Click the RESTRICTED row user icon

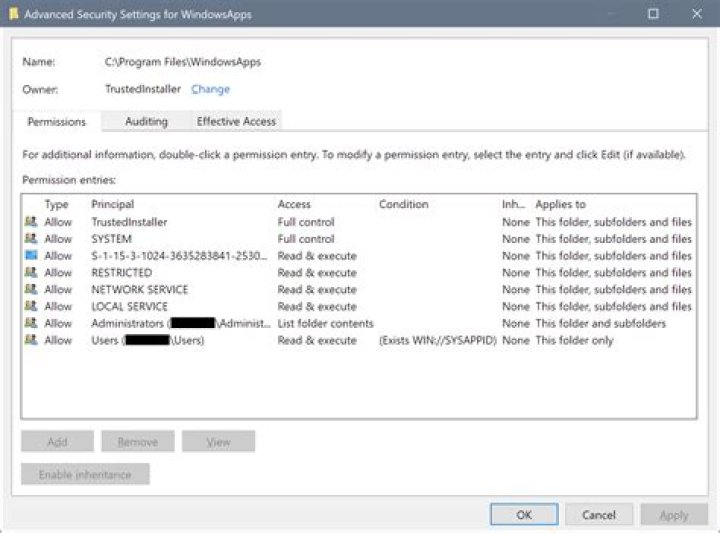(31, 272)
